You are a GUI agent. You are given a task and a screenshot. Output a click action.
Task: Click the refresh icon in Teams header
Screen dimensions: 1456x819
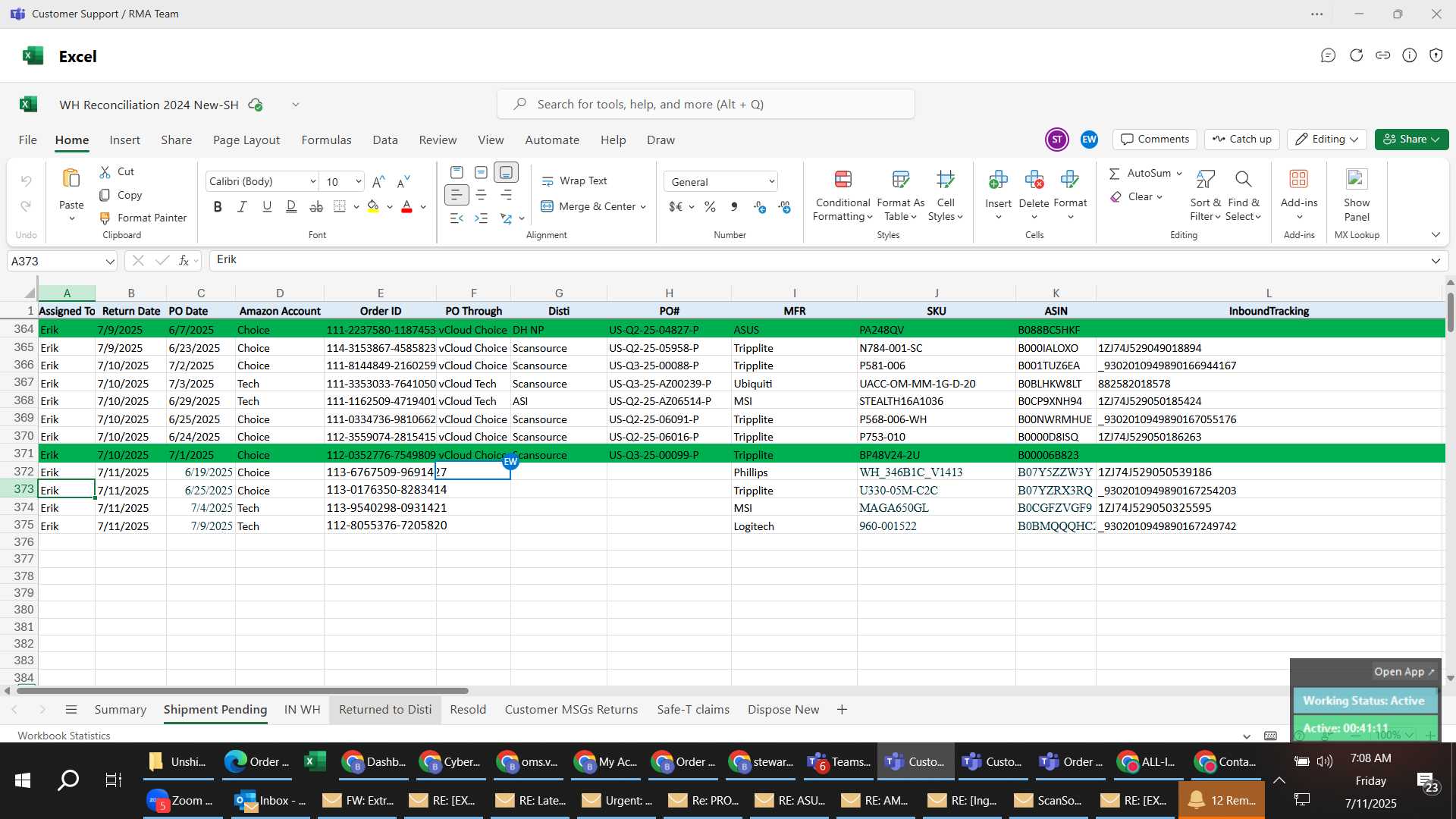click(1356, 55)
